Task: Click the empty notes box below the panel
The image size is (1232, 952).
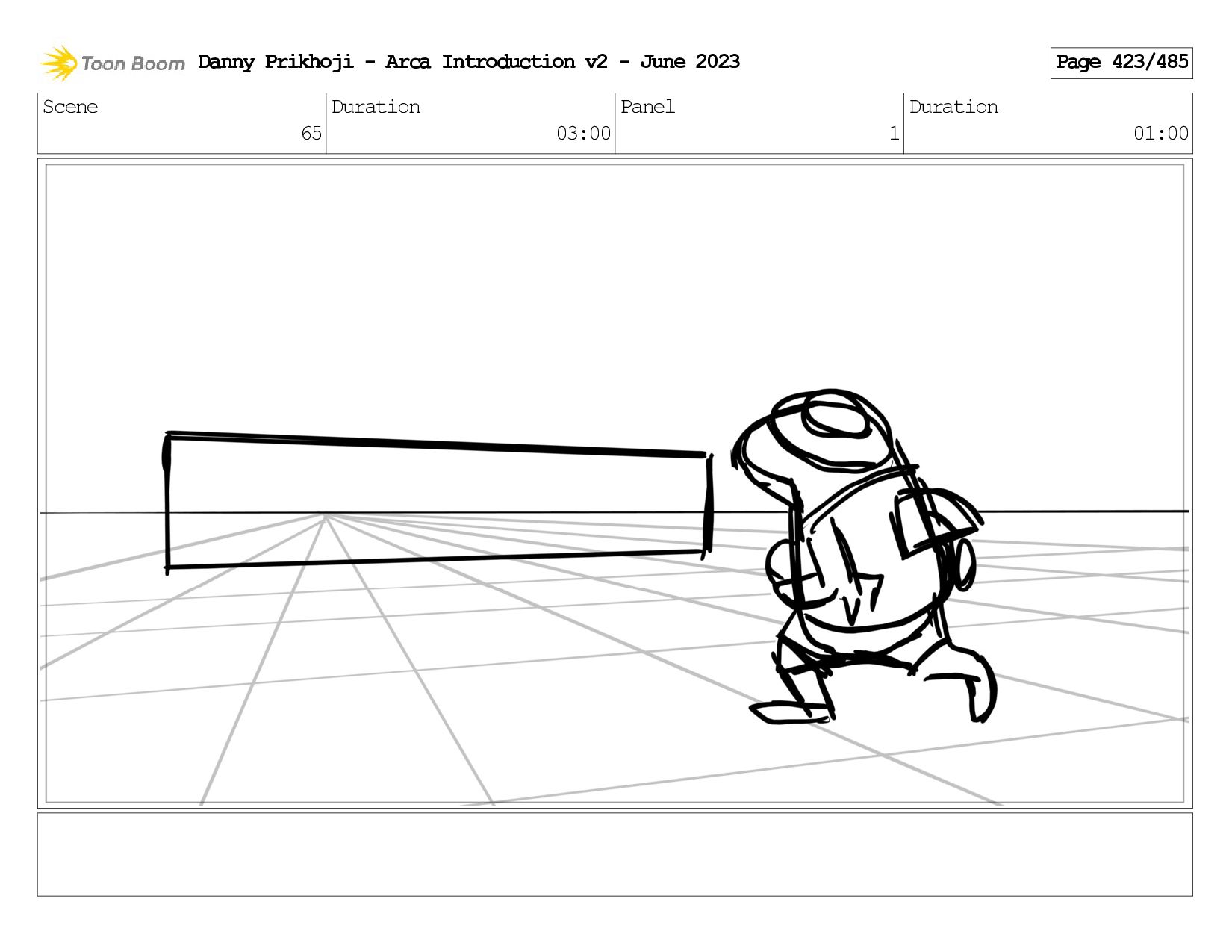Action: pos(615,855)
